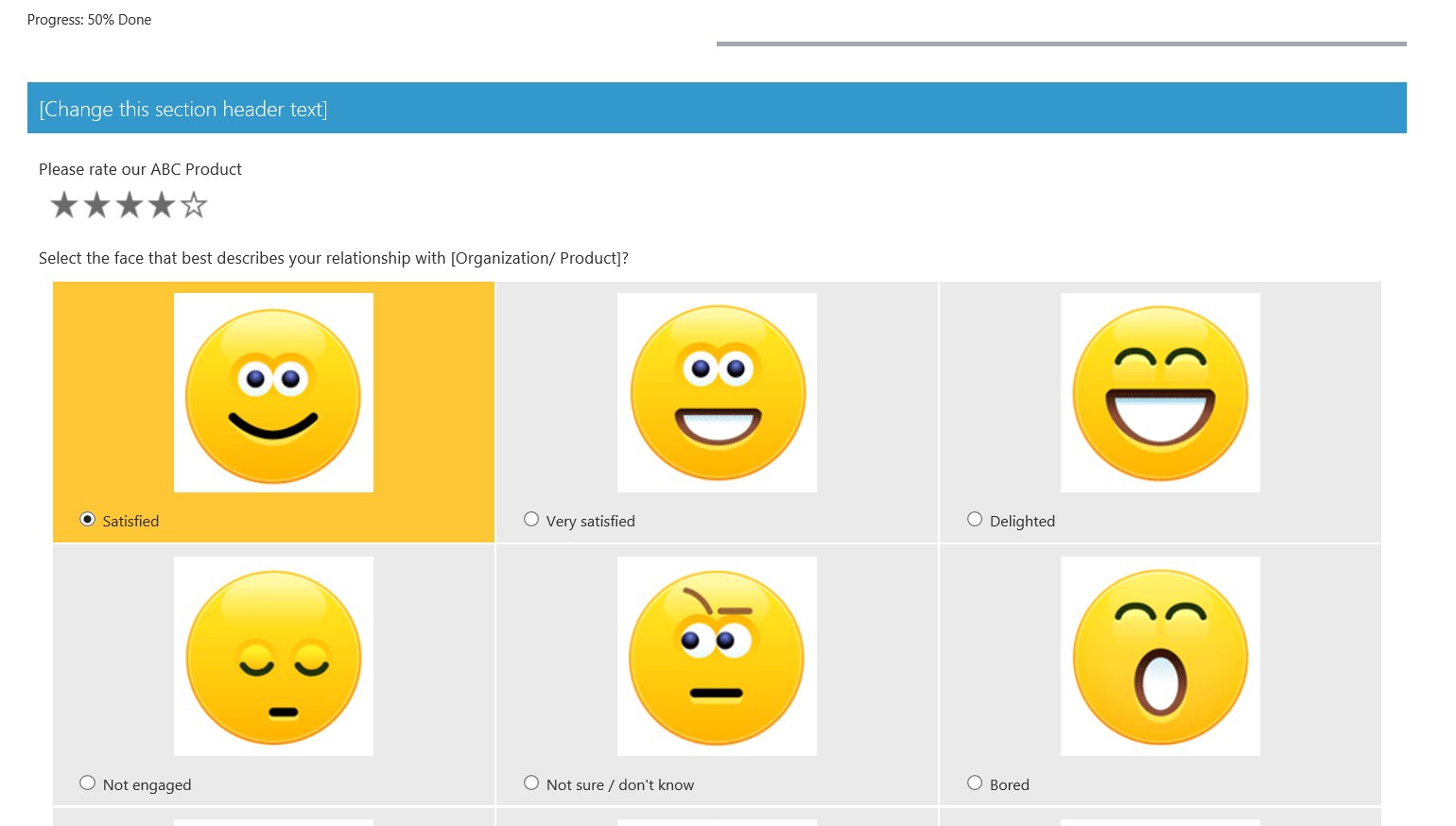The width and height of the screenshot is (1456, 826).
Task: Select the Not engaged radio button
Action: [87, 782]
